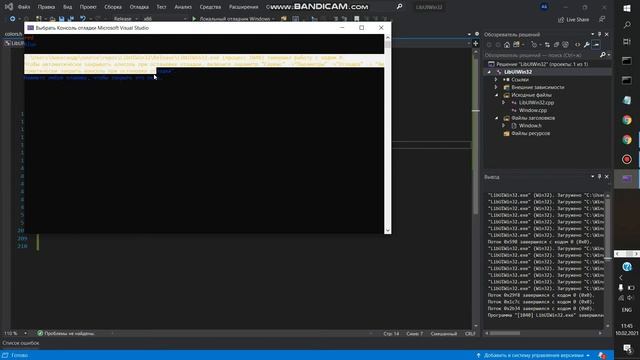Click the notifications icon in status bar

[x=602, y=356]
